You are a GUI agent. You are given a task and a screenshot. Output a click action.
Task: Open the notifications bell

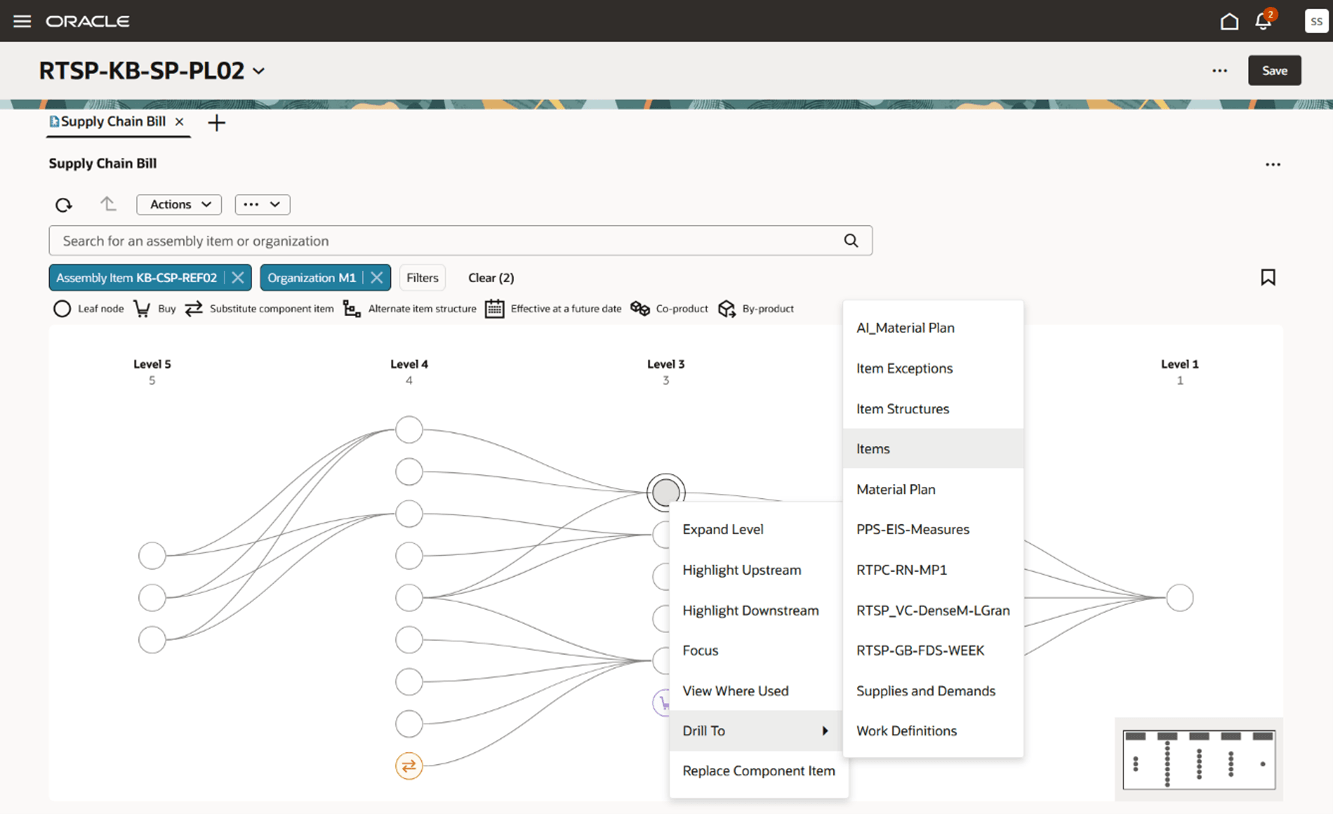[1263, 21]
